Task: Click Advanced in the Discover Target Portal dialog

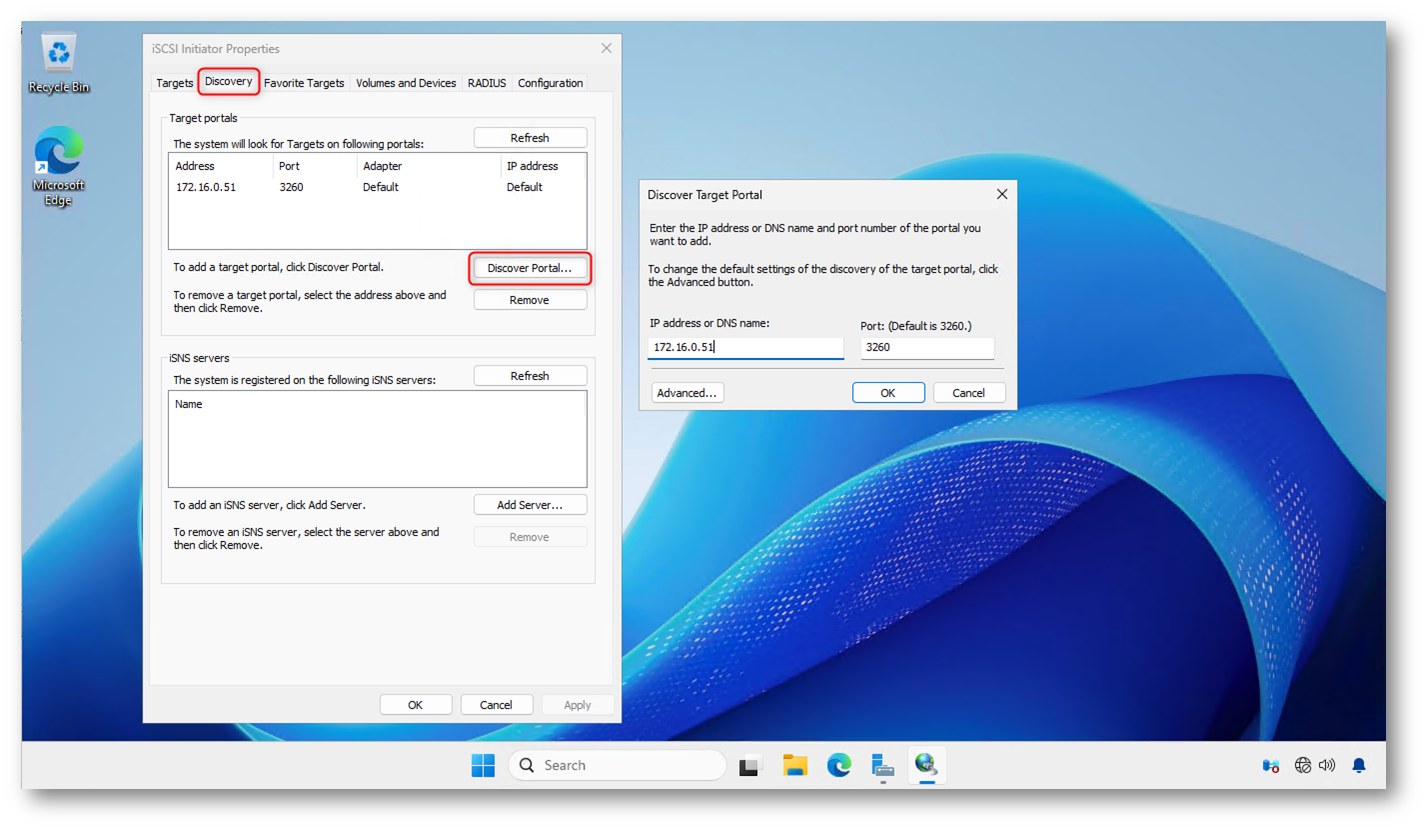Action: click(687, 393)
